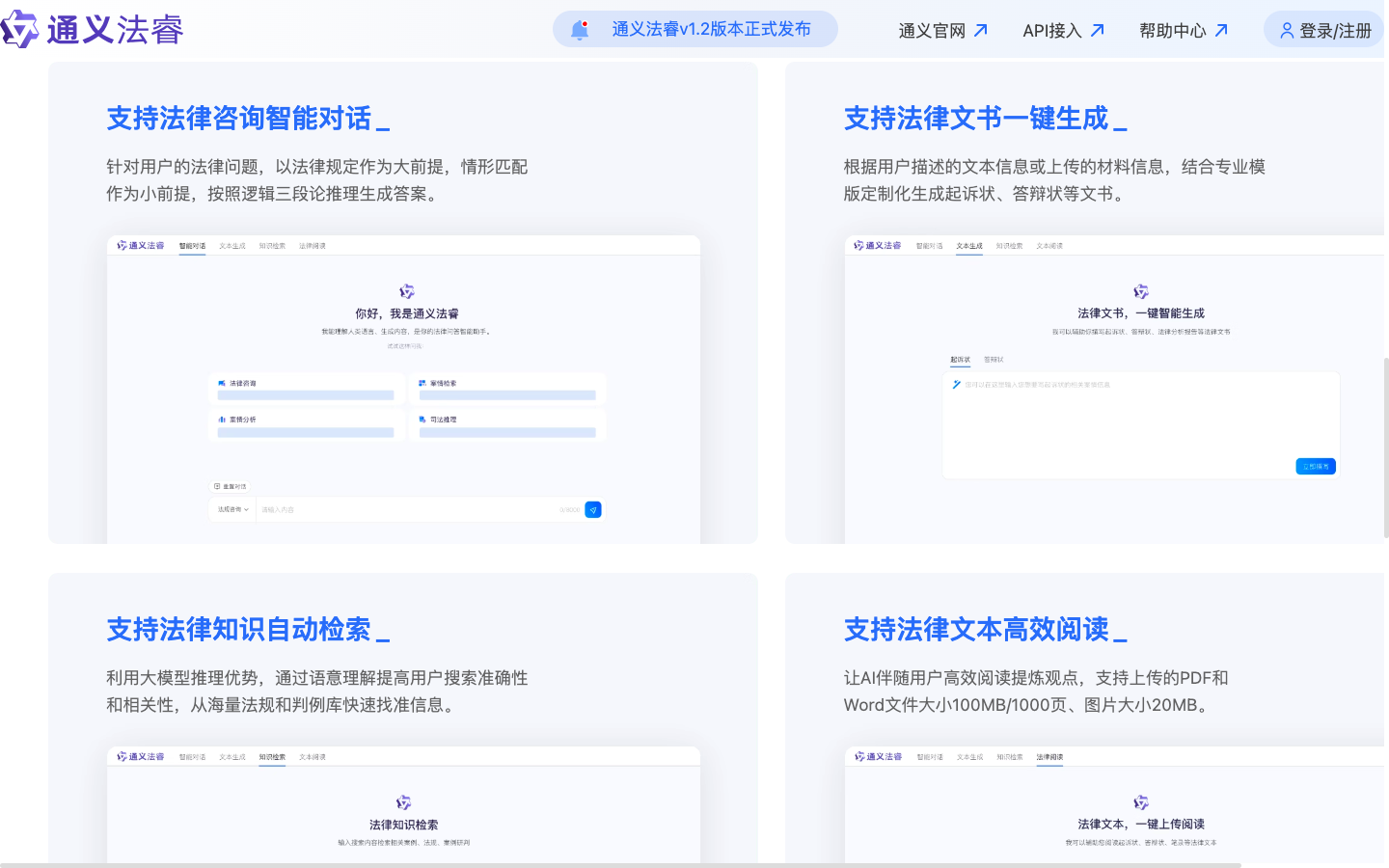Click the 请输入内容 input box in chat preview
The image size is (1389, 868).
coord(405,509)
